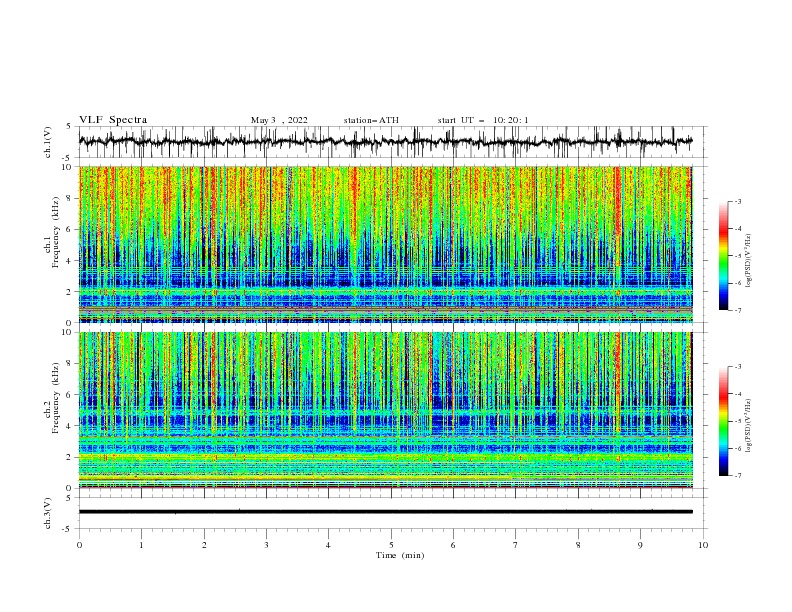
Task: Click the '-7' label on ch.2 color bar
Action: coord(737,476)
